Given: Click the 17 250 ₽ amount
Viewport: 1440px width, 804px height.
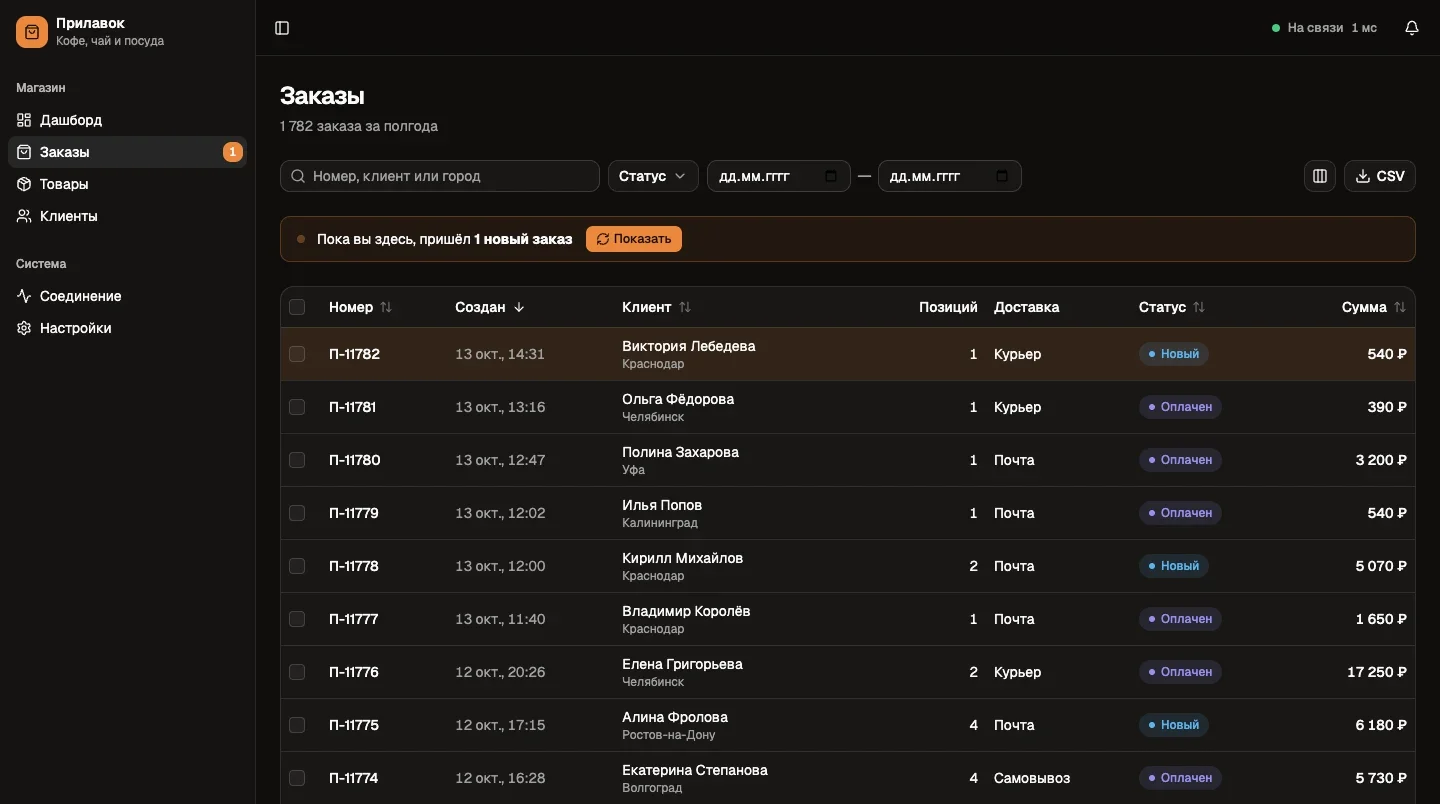Looking at the screenshot, I should pyautogui.click(x=1377, y=672).
